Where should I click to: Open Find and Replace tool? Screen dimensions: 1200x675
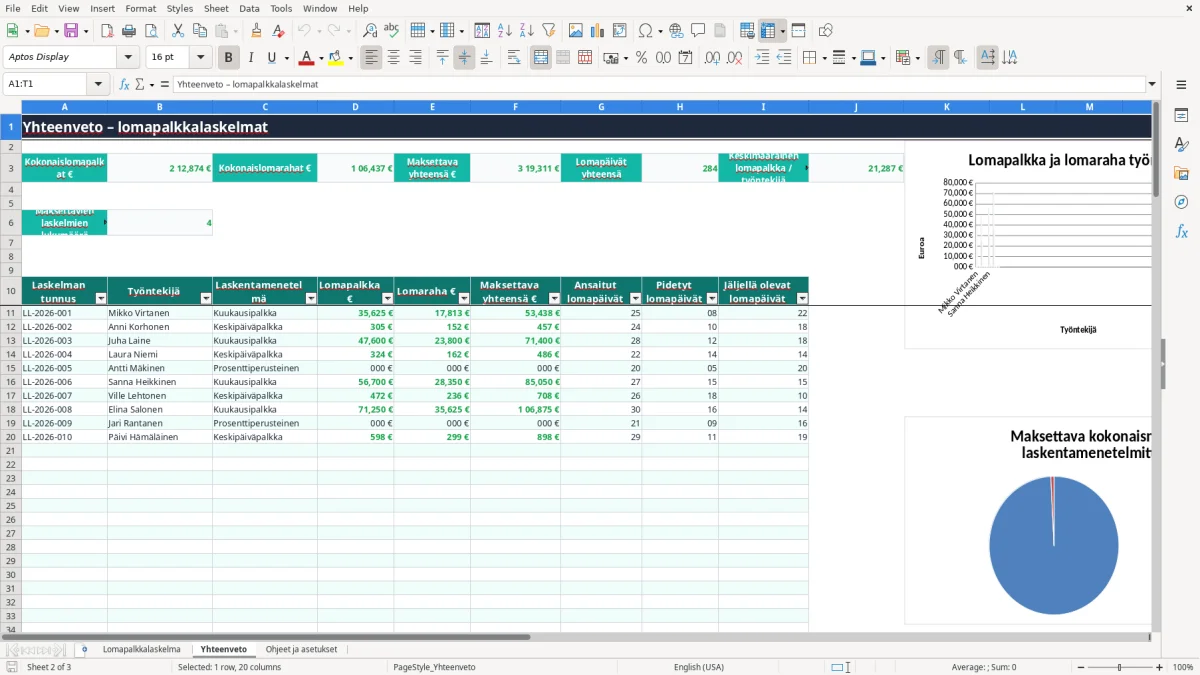click(369, 31)
